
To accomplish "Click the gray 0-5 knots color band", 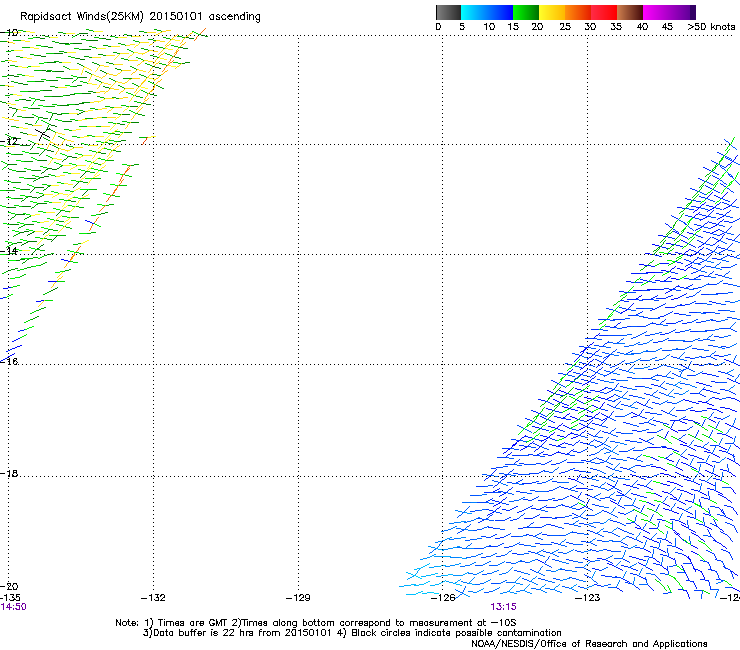I will [448, 12].
